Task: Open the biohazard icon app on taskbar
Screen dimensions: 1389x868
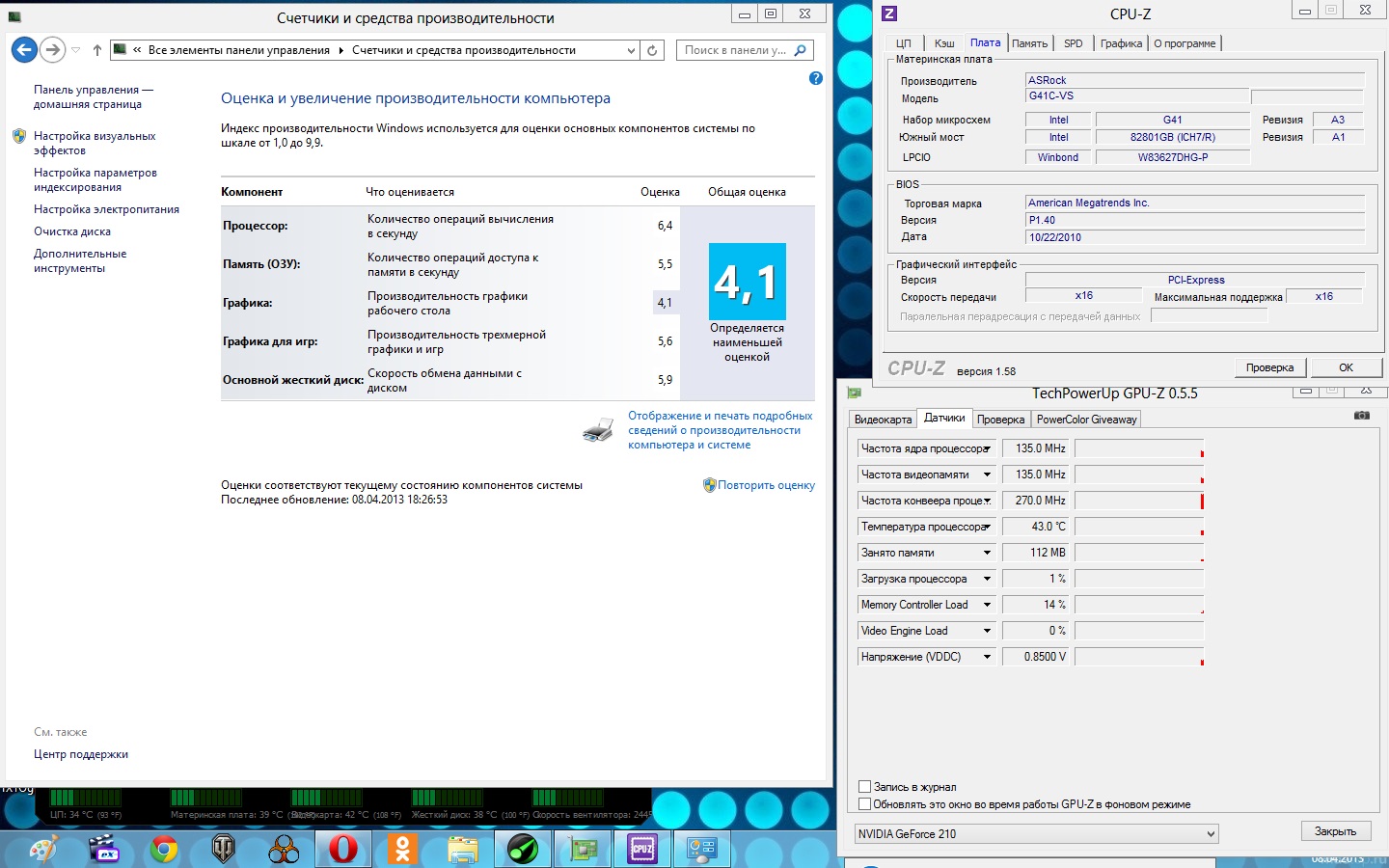Action: coord(284,850)
